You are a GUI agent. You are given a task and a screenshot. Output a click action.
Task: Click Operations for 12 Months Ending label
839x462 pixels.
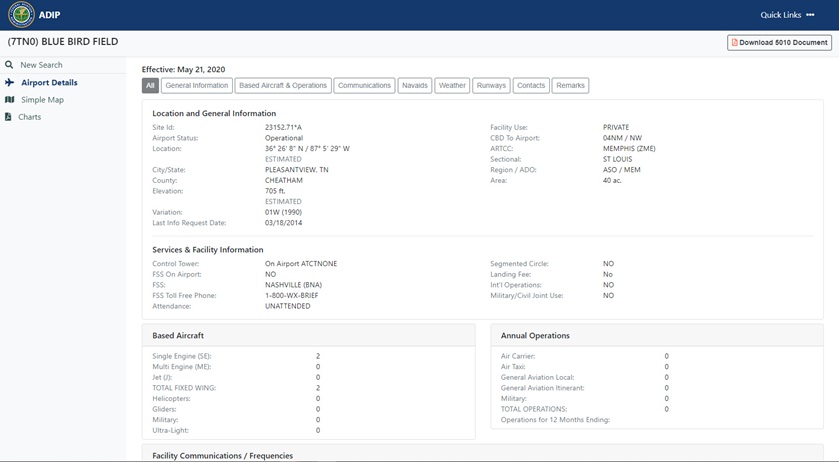(x=555, y=420)
